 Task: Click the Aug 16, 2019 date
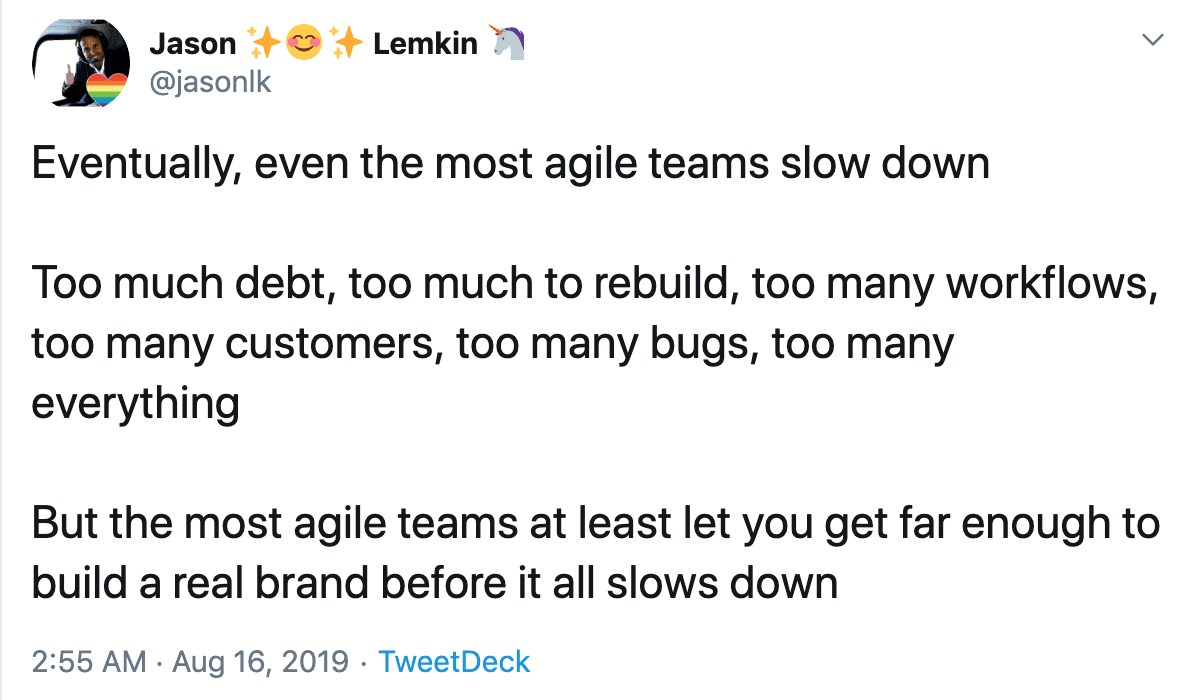click(261, 661)
